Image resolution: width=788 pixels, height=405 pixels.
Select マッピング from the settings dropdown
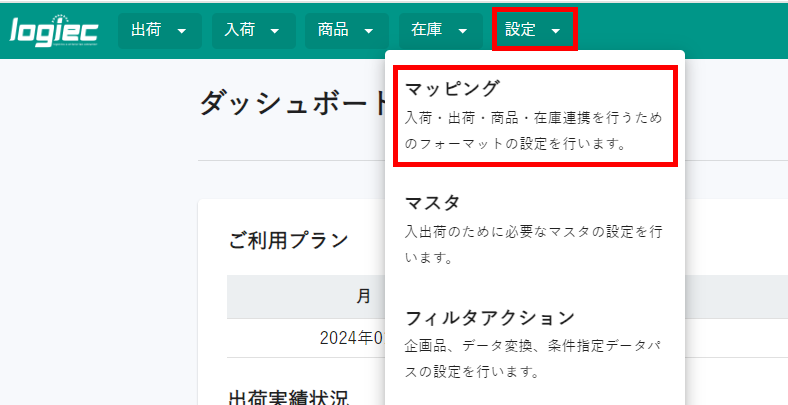tap(452, 89)
